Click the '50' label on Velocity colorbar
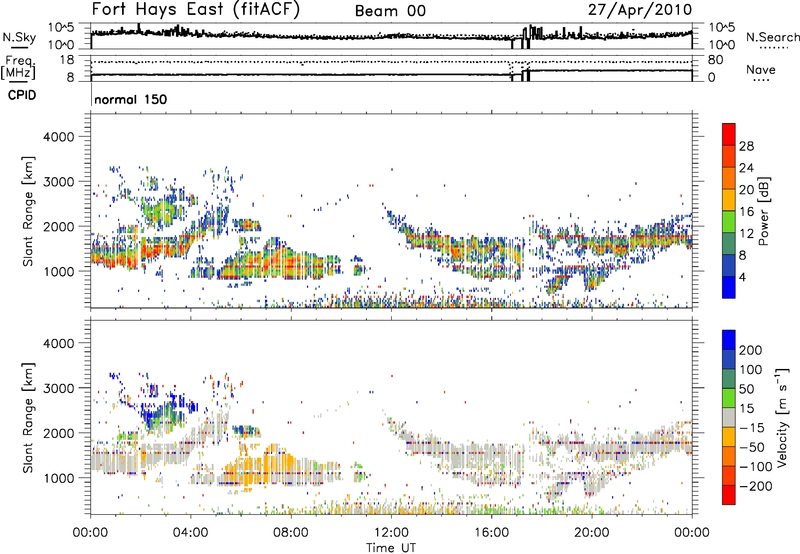Image resolution: width=800 pixels, height=554 pixels. tap(747, 389)
